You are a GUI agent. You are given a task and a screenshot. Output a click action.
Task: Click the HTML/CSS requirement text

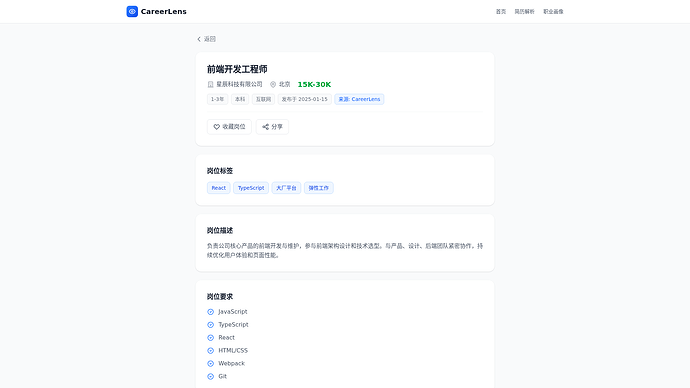[233, 351]
